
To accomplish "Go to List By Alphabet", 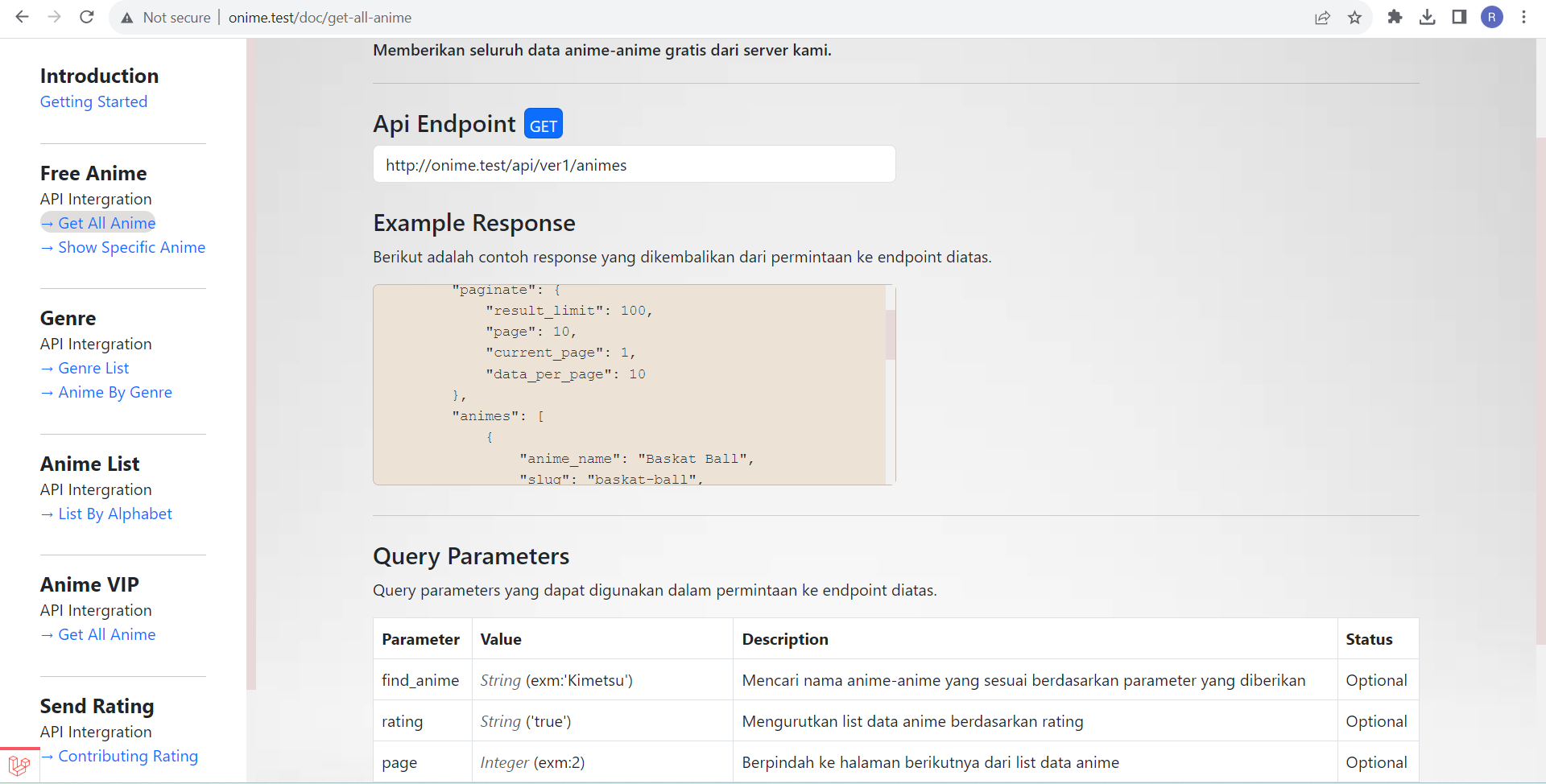I will tap(106, 514).
